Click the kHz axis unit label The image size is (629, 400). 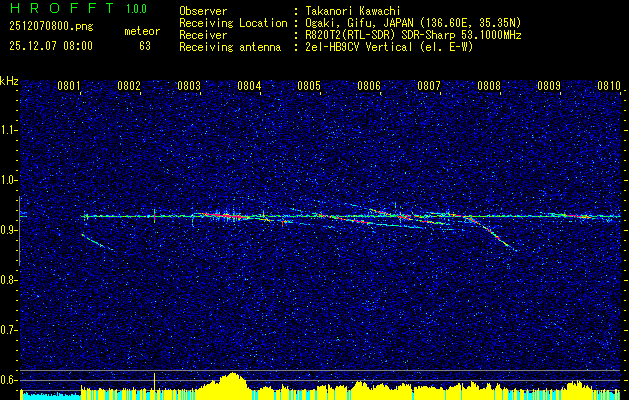[9, 81]
